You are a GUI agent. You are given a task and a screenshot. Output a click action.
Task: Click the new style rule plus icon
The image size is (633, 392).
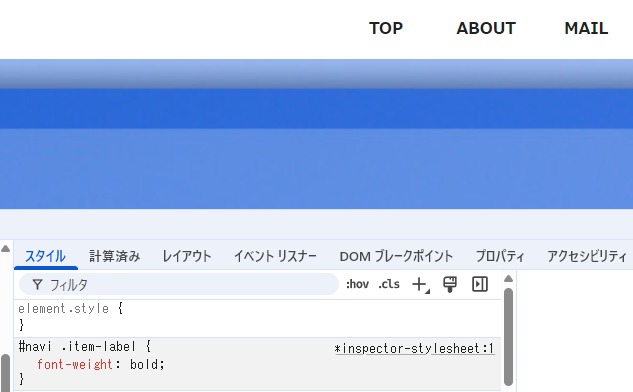[419, 284]
